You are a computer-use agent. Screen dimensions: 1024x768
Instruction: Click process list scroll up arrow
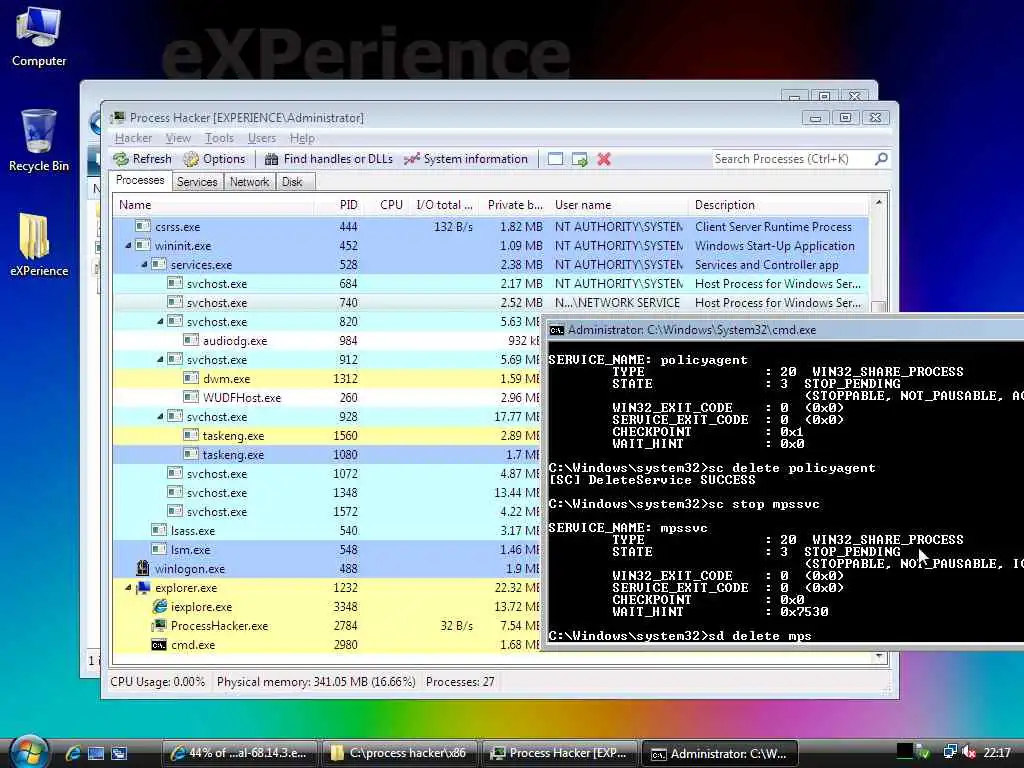879,203
